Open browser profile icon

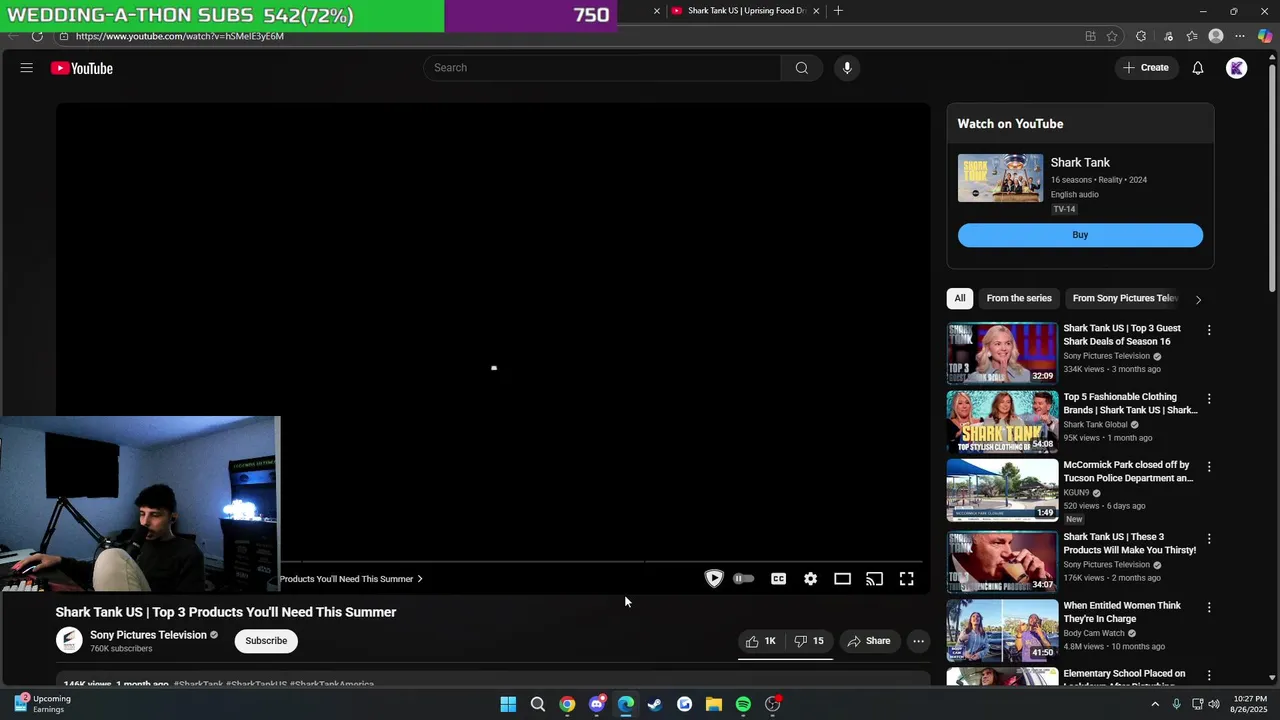pyautogui.click(x=1216, y=36)
